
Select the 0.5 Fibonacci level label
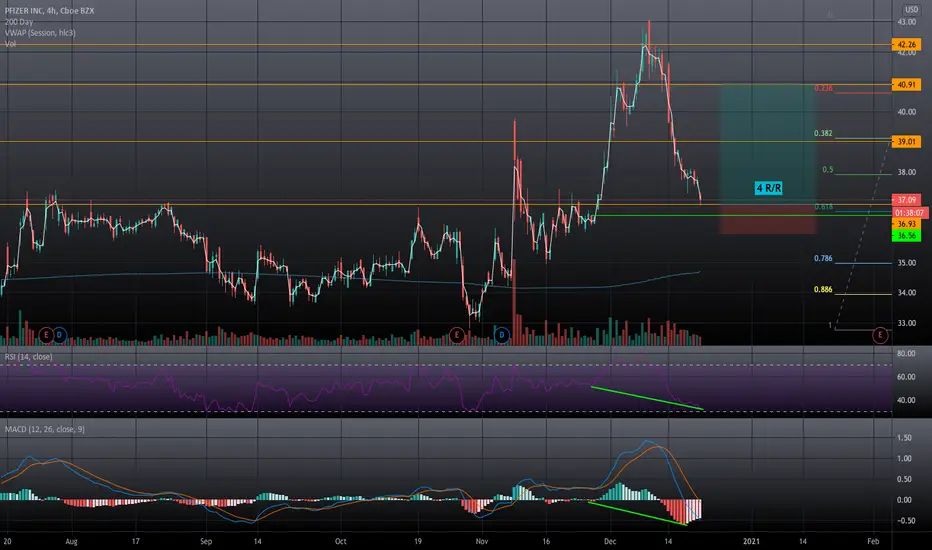(x=828, y=169)
